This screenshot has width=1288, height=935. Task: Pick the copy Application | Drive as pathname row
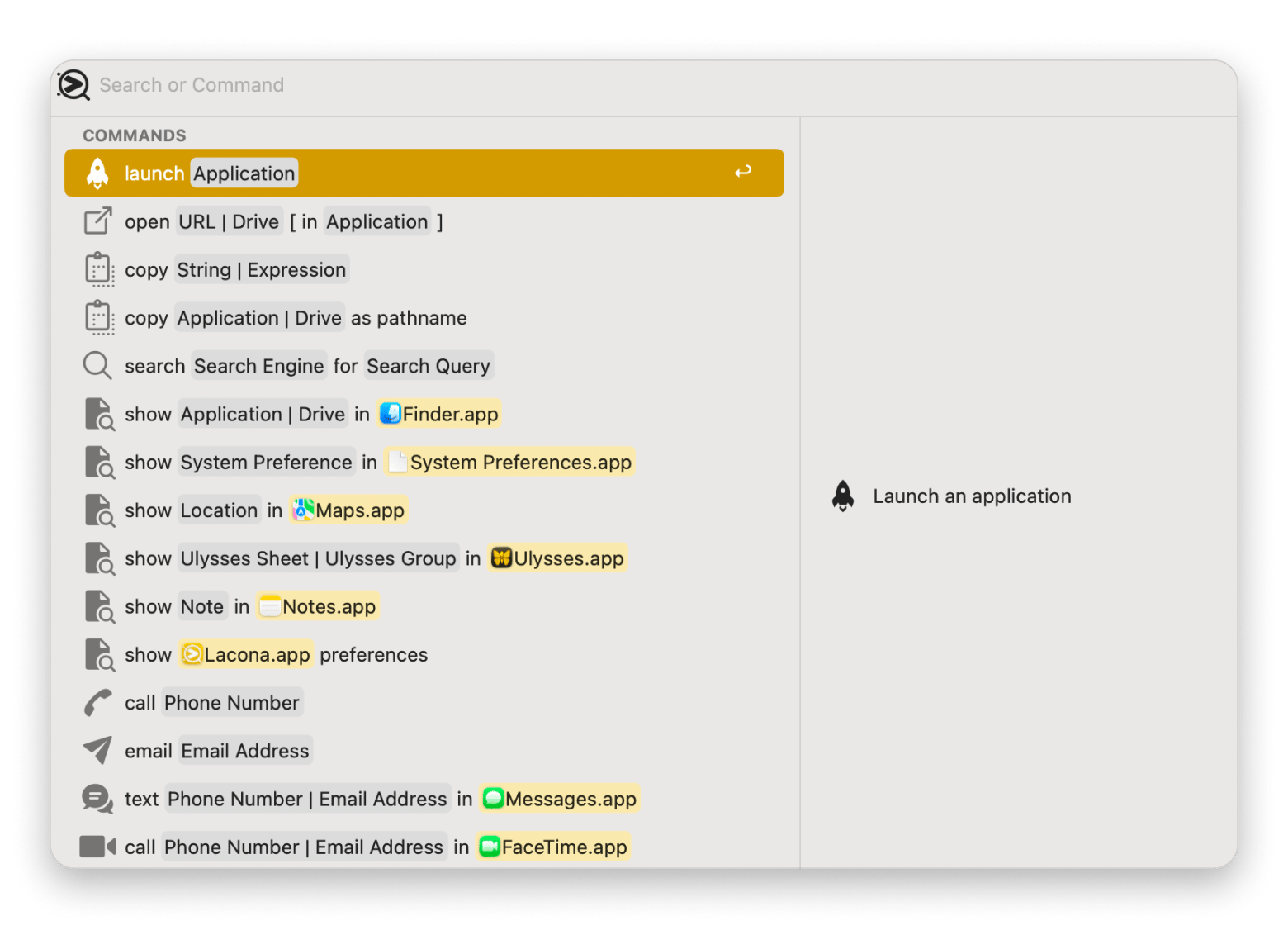[424, 318]
